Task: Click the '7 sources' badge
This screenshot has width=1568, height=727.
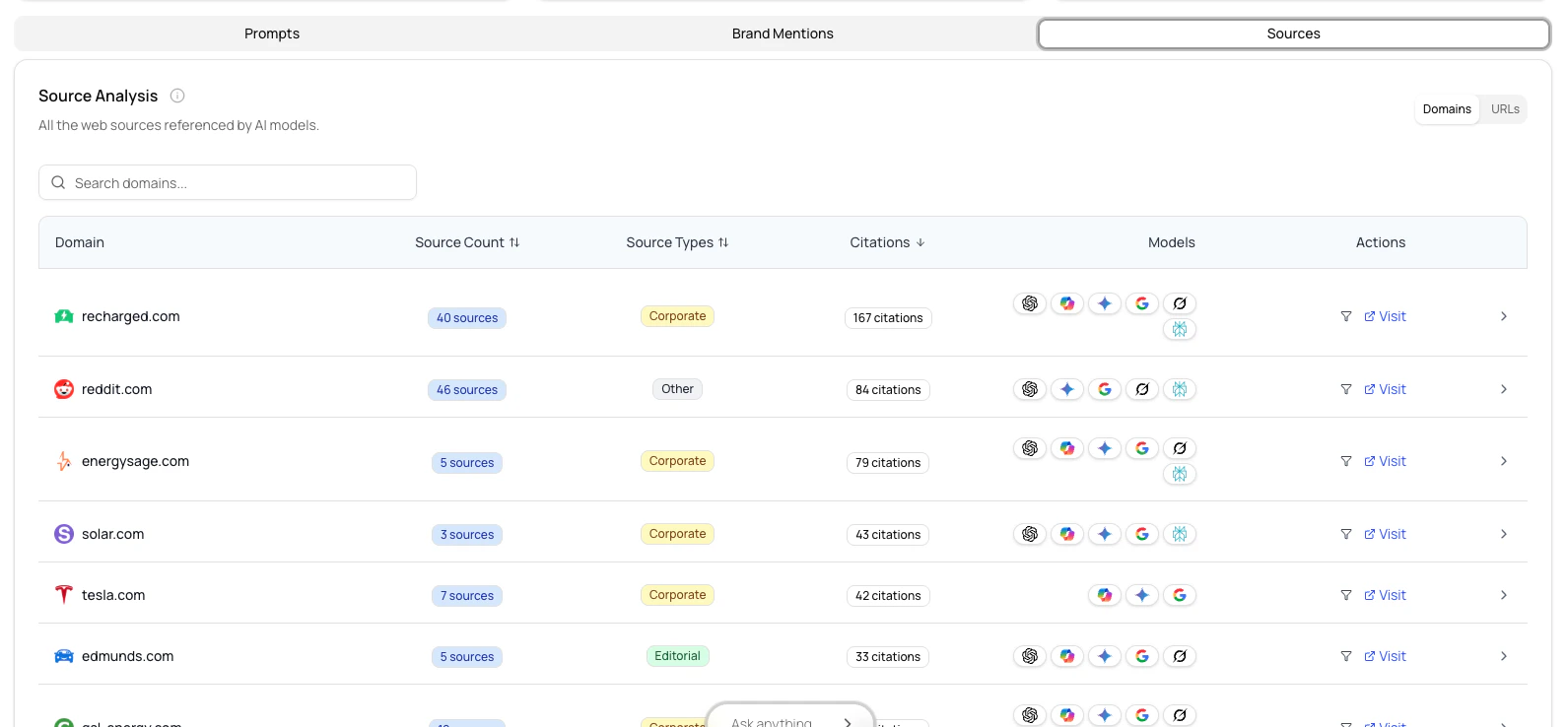Action: coord(467,596)
